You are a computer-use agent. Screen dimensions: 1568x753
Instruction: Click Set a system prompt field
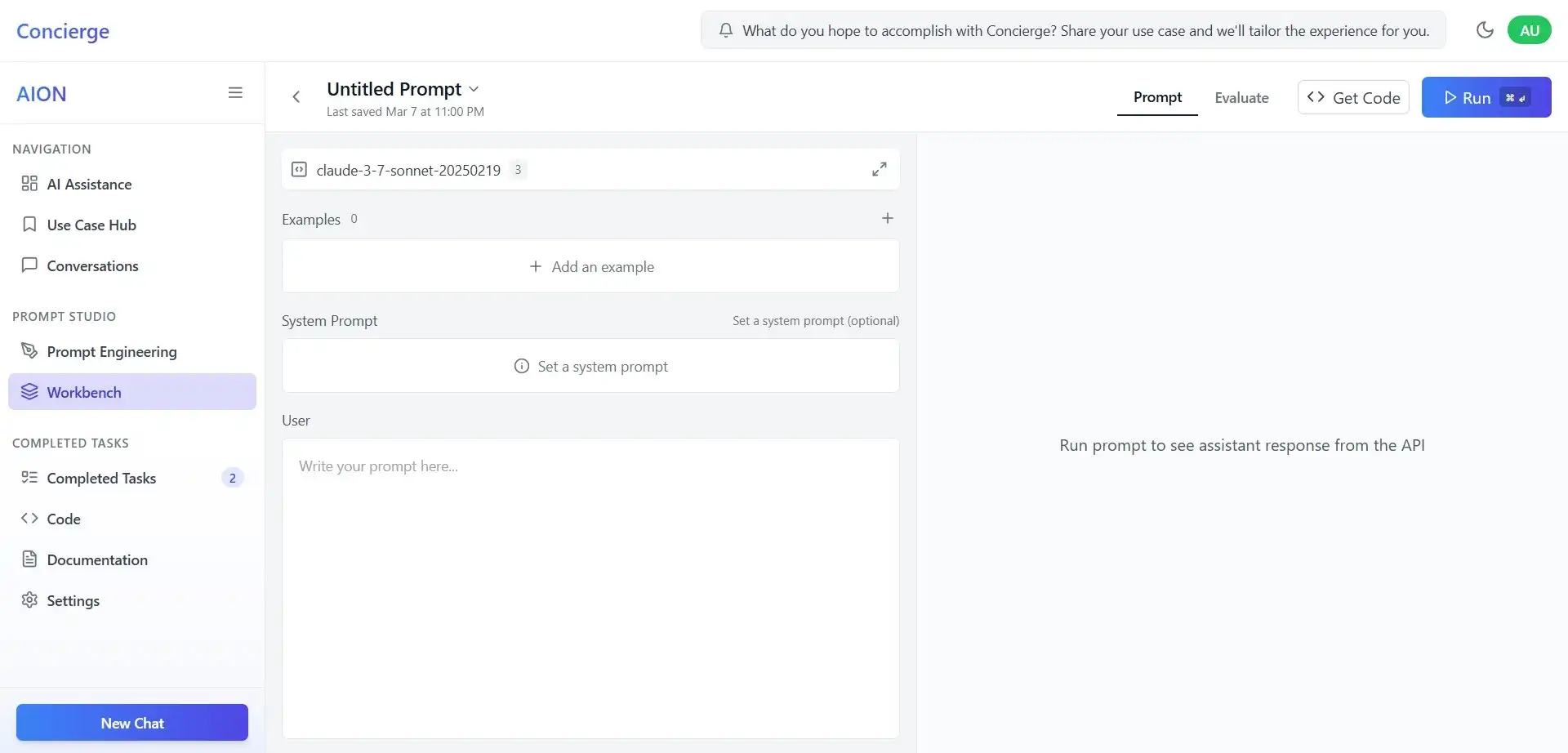tap(590, 366)
